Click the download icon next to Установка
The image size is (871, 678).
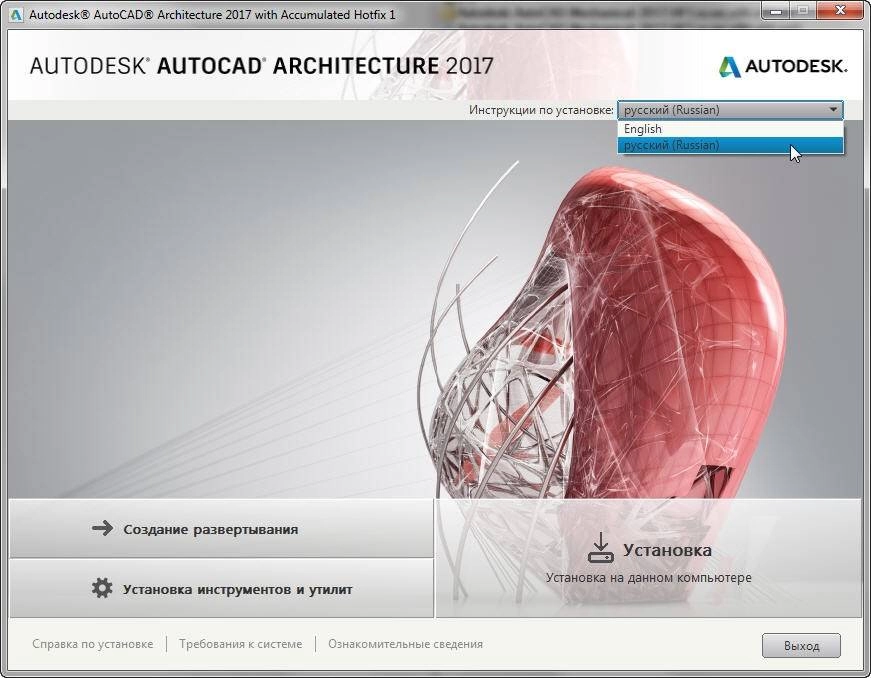click(600, 548)
